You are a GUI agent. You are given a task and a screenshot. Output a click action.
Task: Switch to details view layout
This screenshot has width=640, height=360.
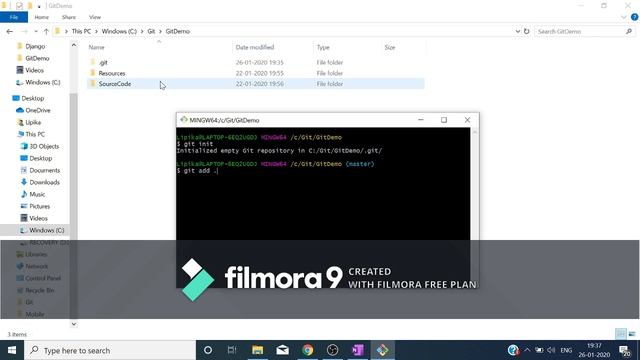click(621, 334)
